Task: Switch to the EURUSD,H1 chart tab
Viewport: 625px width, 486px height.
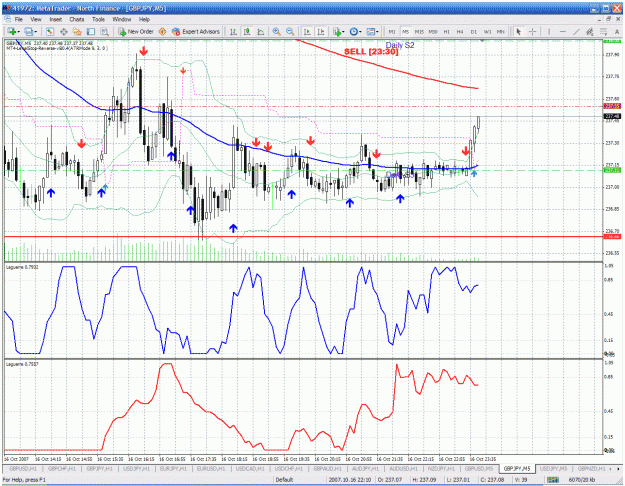Action: pyautogui.click(x=211, y=469)
